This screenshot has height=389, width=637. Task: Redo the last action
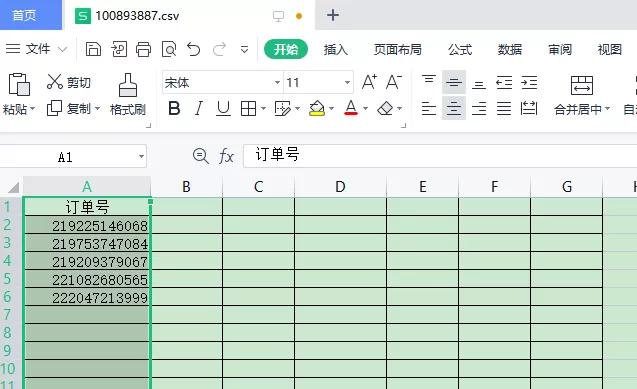point(219,49)
